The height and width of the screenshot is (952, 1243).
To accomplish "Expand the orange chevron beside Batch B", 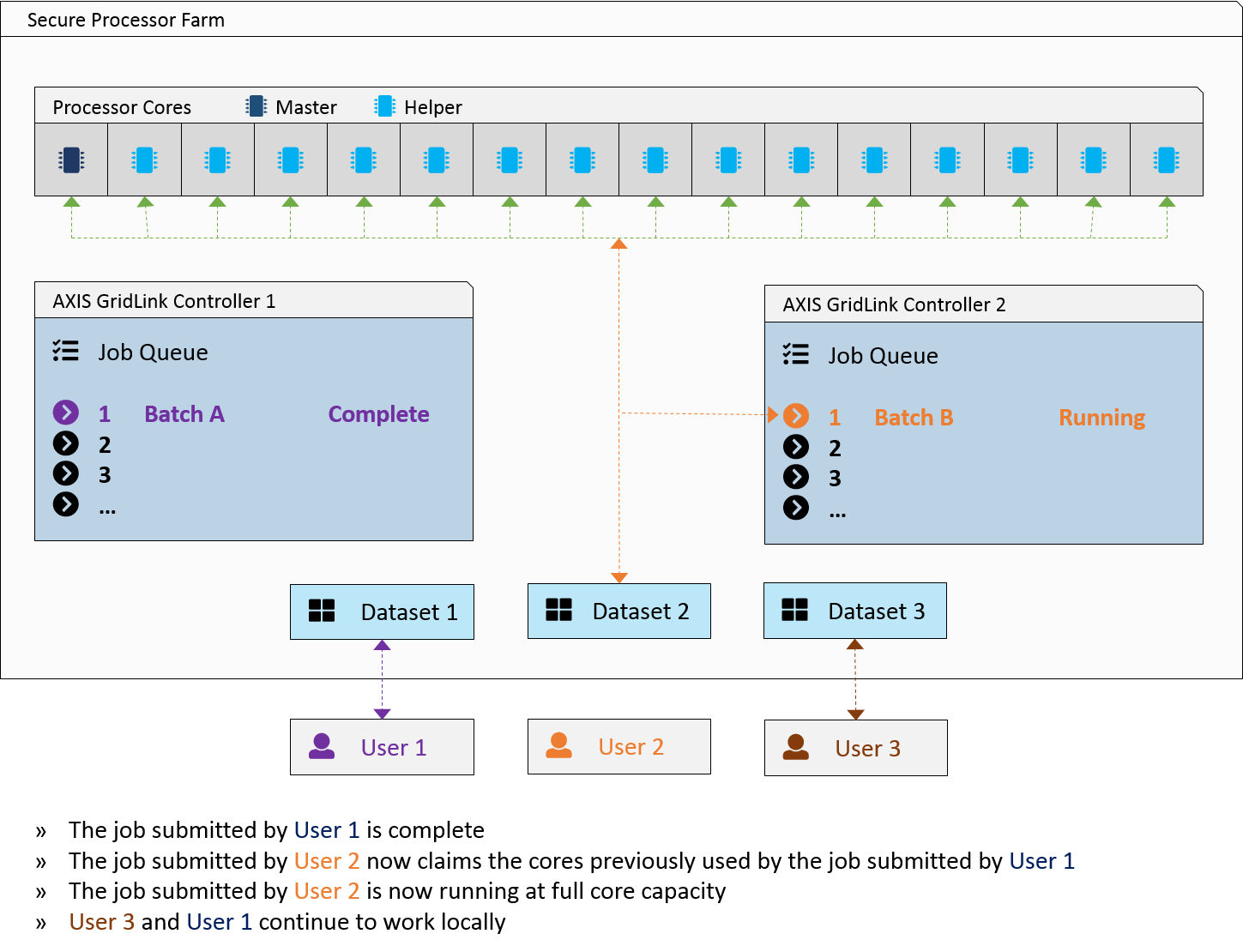I will [796, 416].
